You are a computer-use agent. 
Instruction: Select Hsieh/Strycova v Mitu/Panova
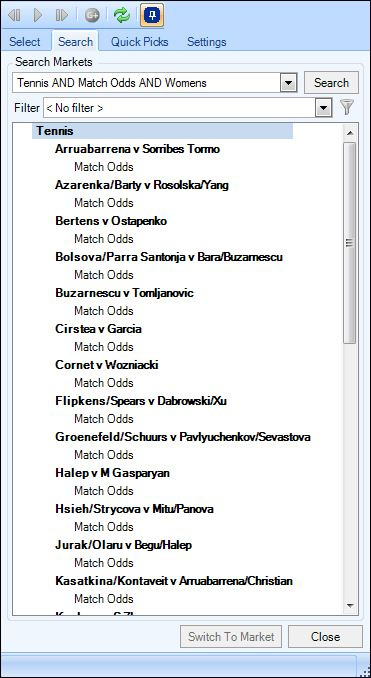[x=134, y=509]
